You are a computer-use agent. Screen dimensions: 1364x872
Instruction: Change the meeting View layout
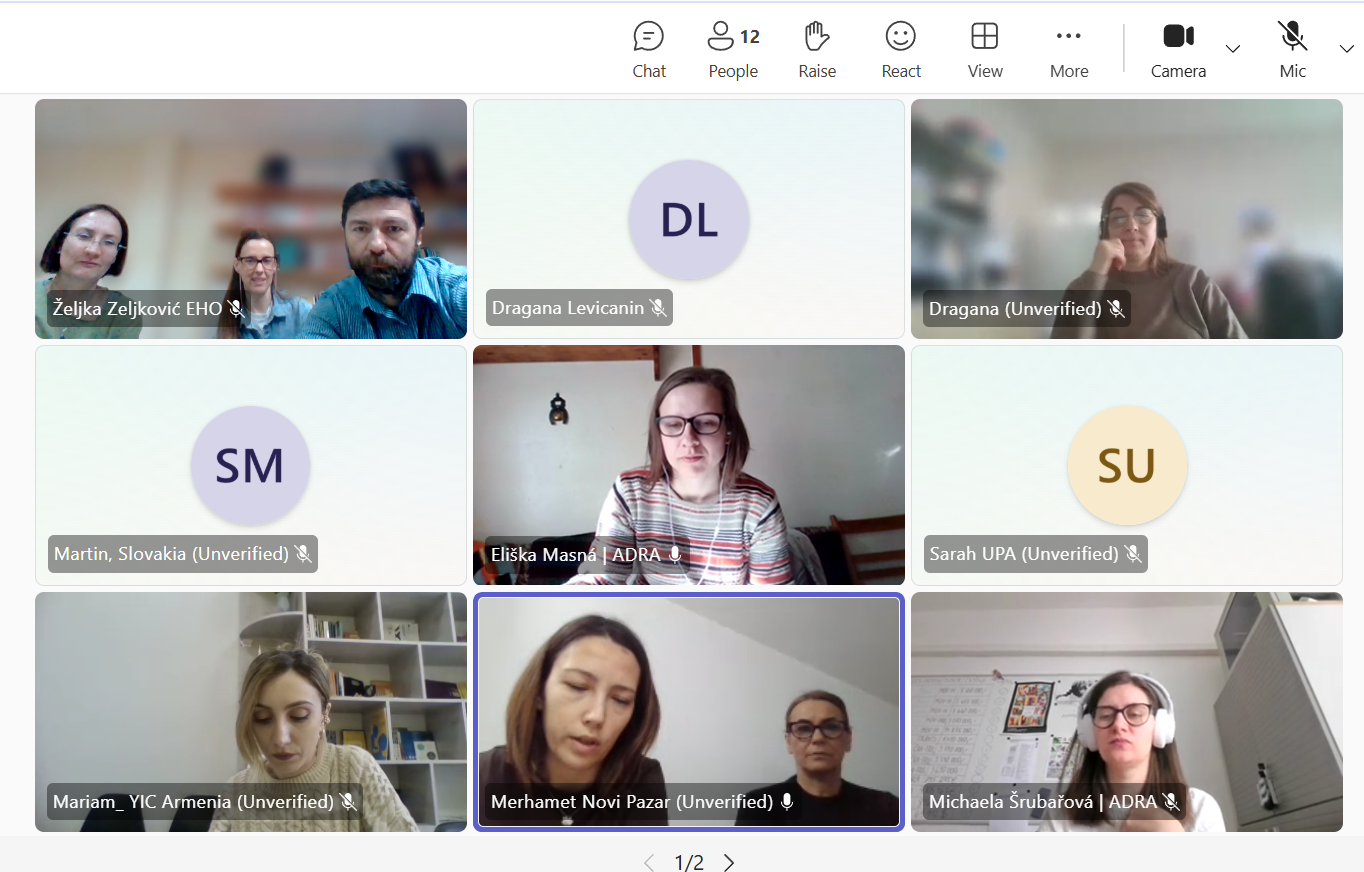click(x=985, y=50)
